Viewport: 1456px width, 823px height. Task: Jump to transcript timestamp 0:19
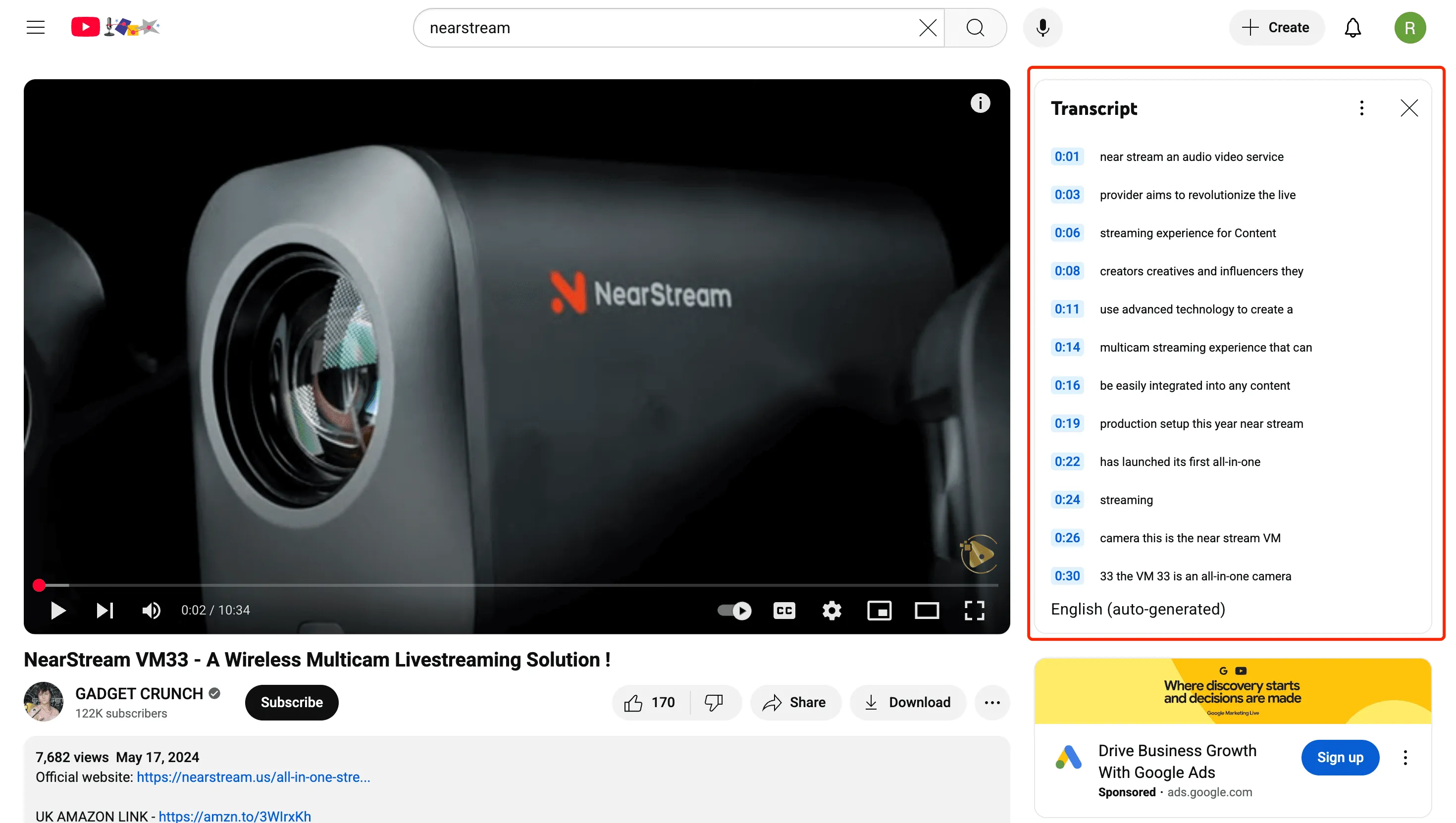1067,423
